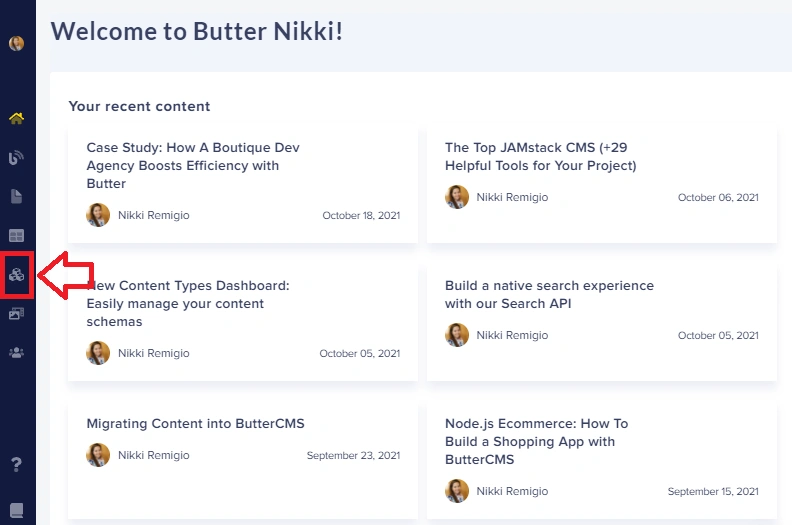
Task: Open the Collections grid sidebar icon
Action: pos(16,235)
